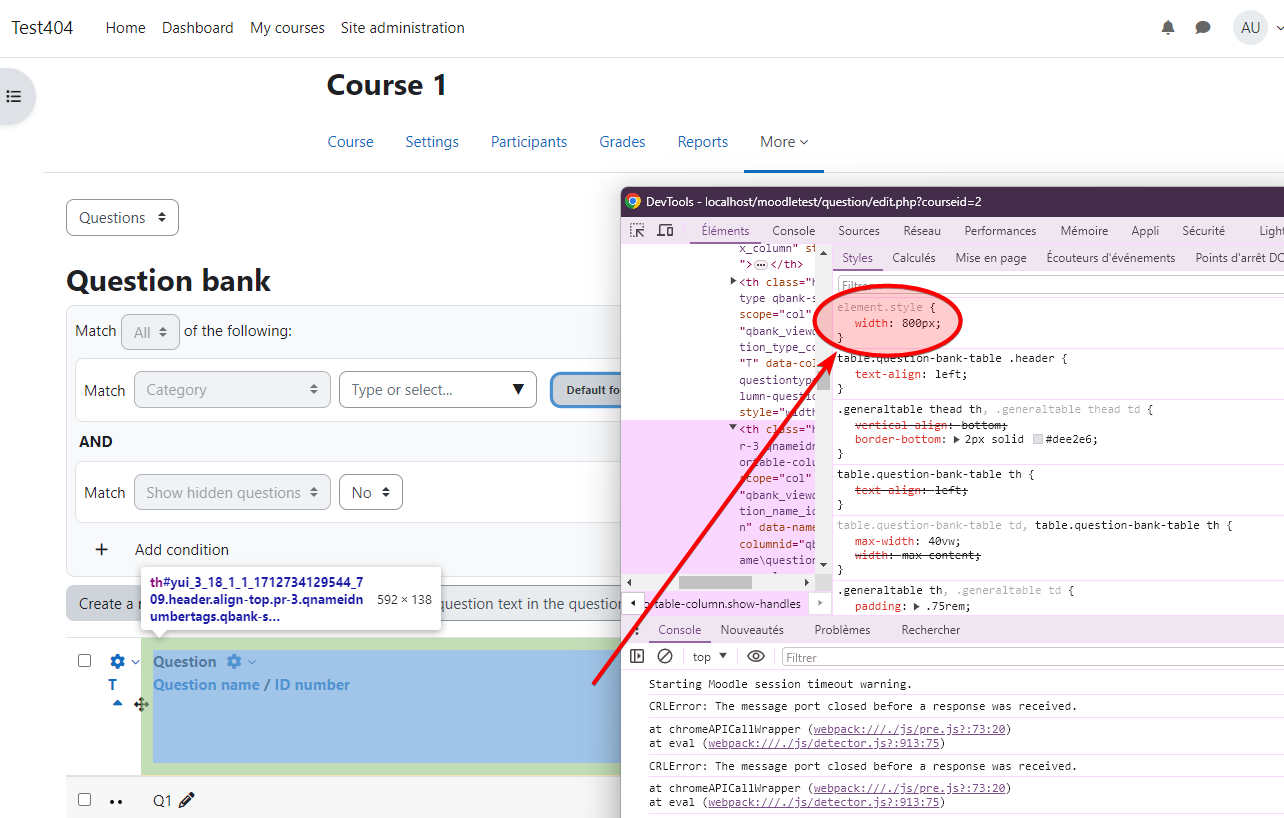Open the Type or select combo box

438,390
